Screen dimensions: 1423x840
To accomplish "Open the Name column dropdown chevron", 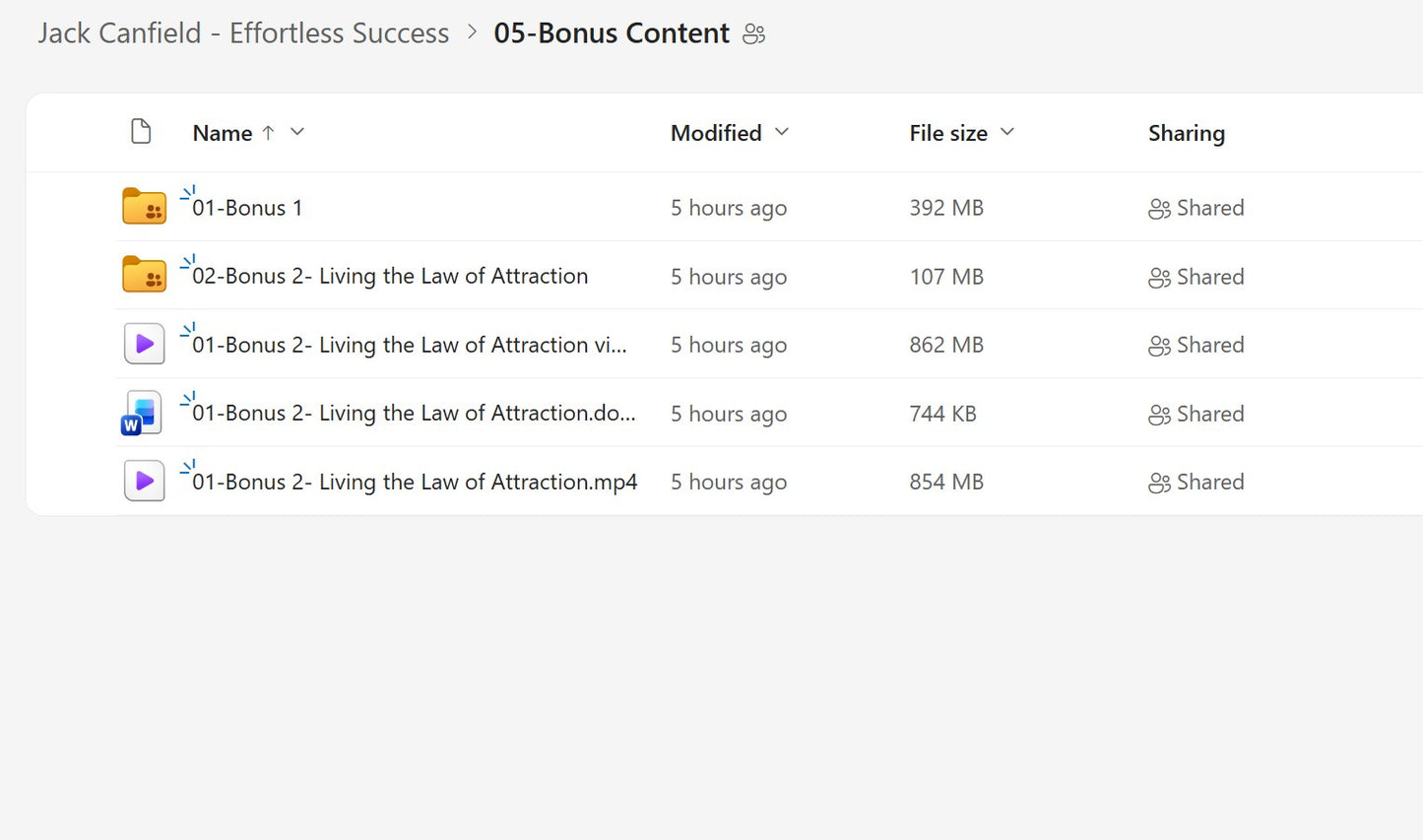I will 297,132.
